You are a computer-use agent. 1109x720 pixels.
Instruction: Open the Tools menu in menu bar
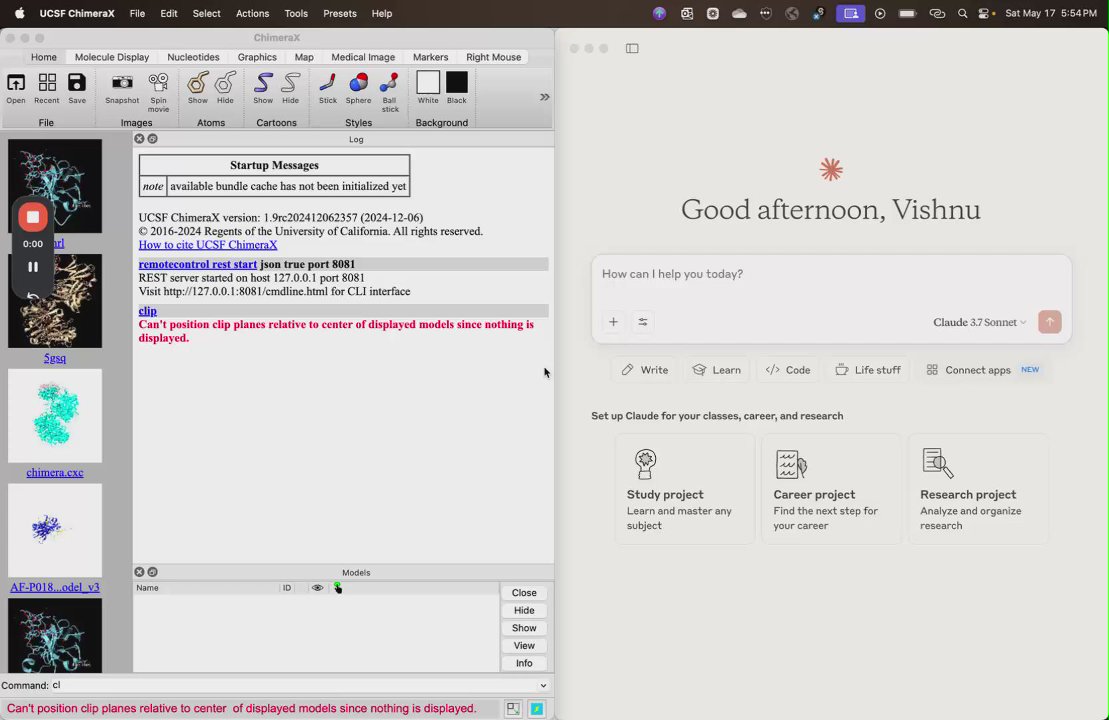296,13
